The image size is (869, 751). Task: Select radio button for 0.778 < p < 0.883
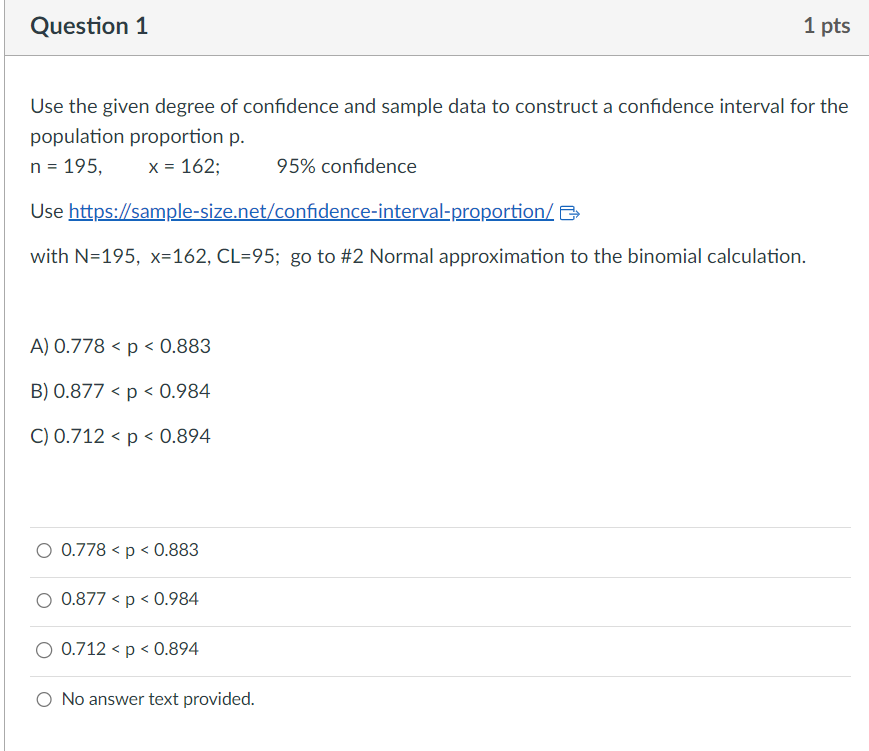(44, 549)
